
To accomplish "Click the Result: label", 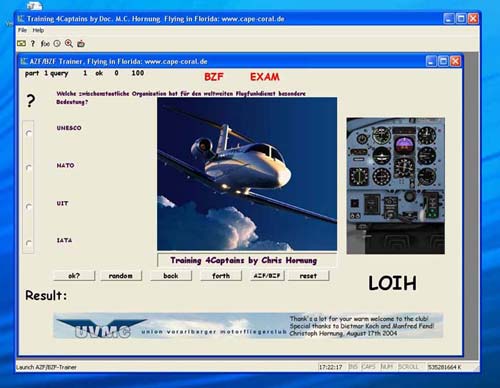I will [x=46, y=295].
